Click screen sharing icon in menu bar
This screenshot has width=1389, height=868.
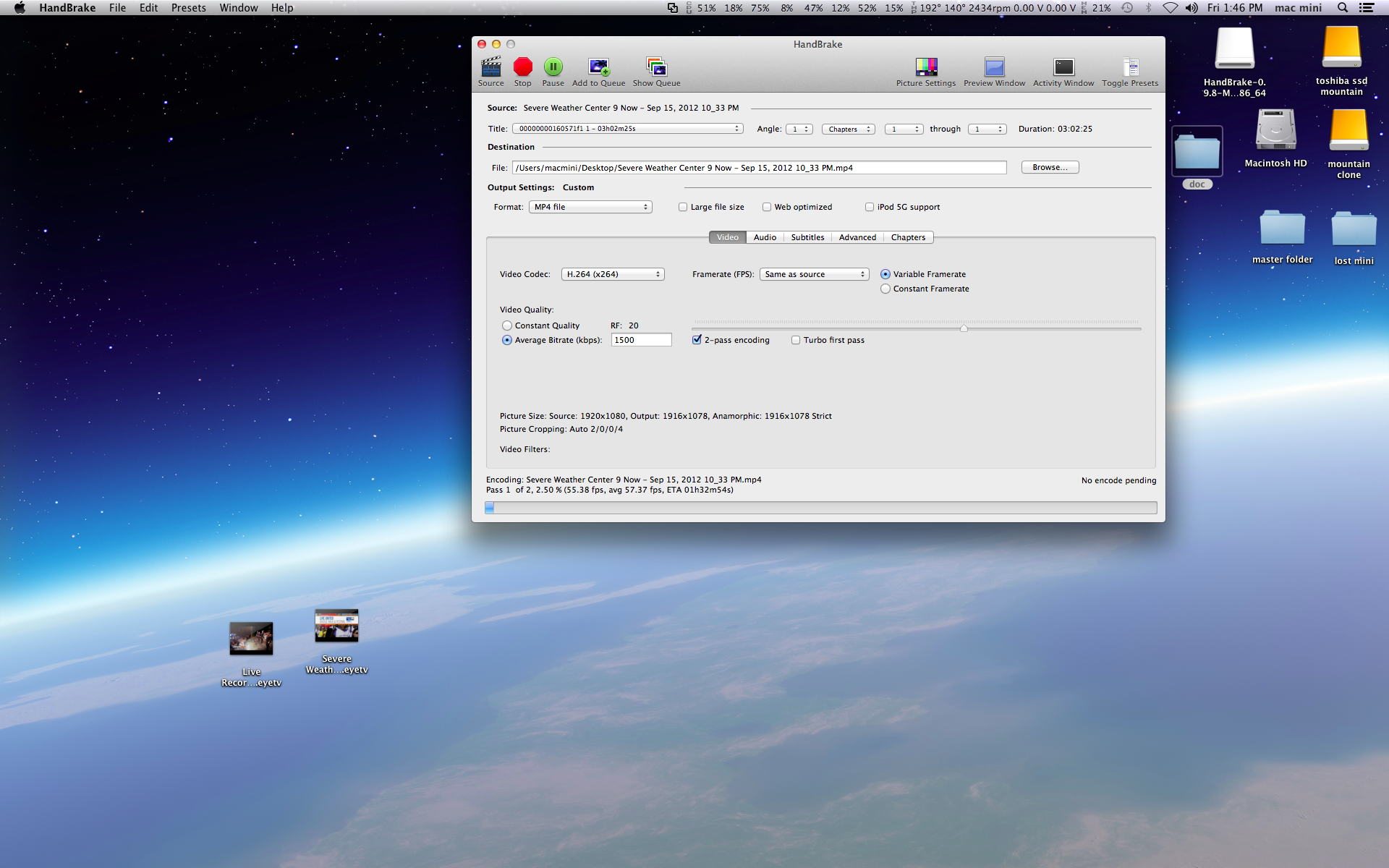(672, 8)
